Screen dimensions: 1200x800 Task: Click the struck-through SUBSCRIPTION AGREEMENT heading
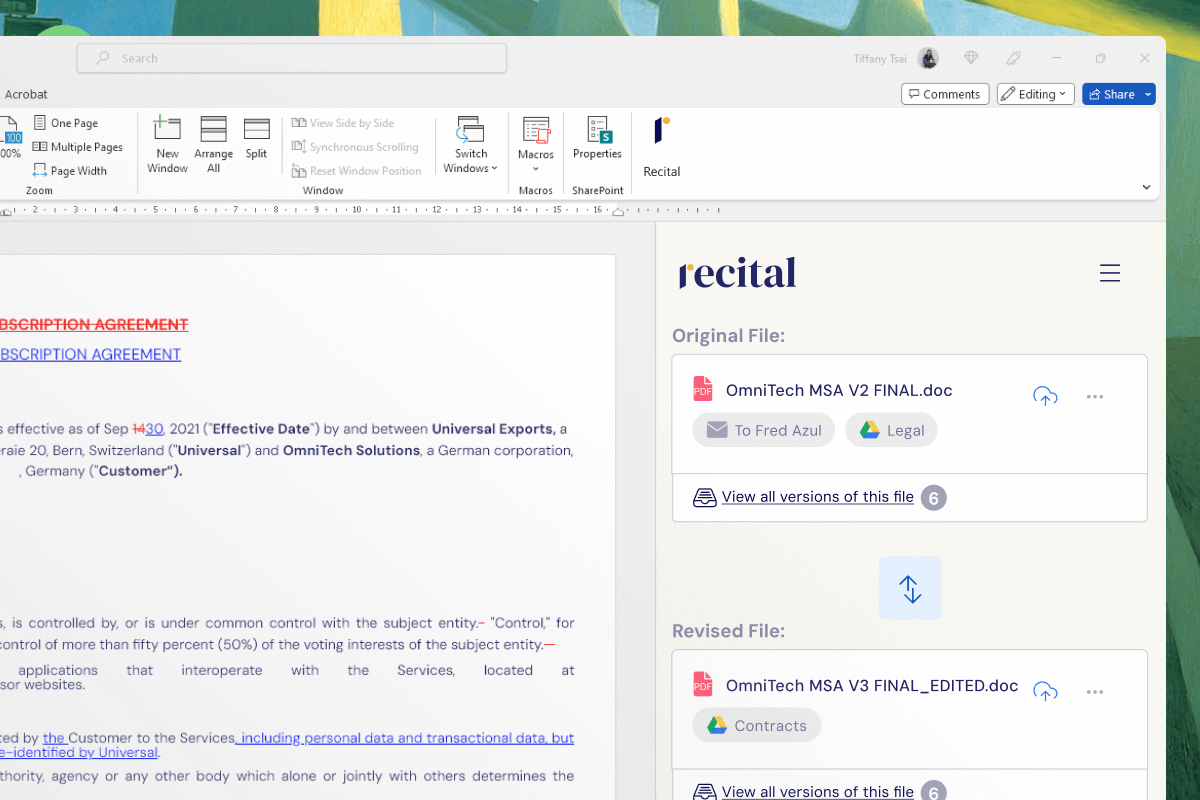94,324
